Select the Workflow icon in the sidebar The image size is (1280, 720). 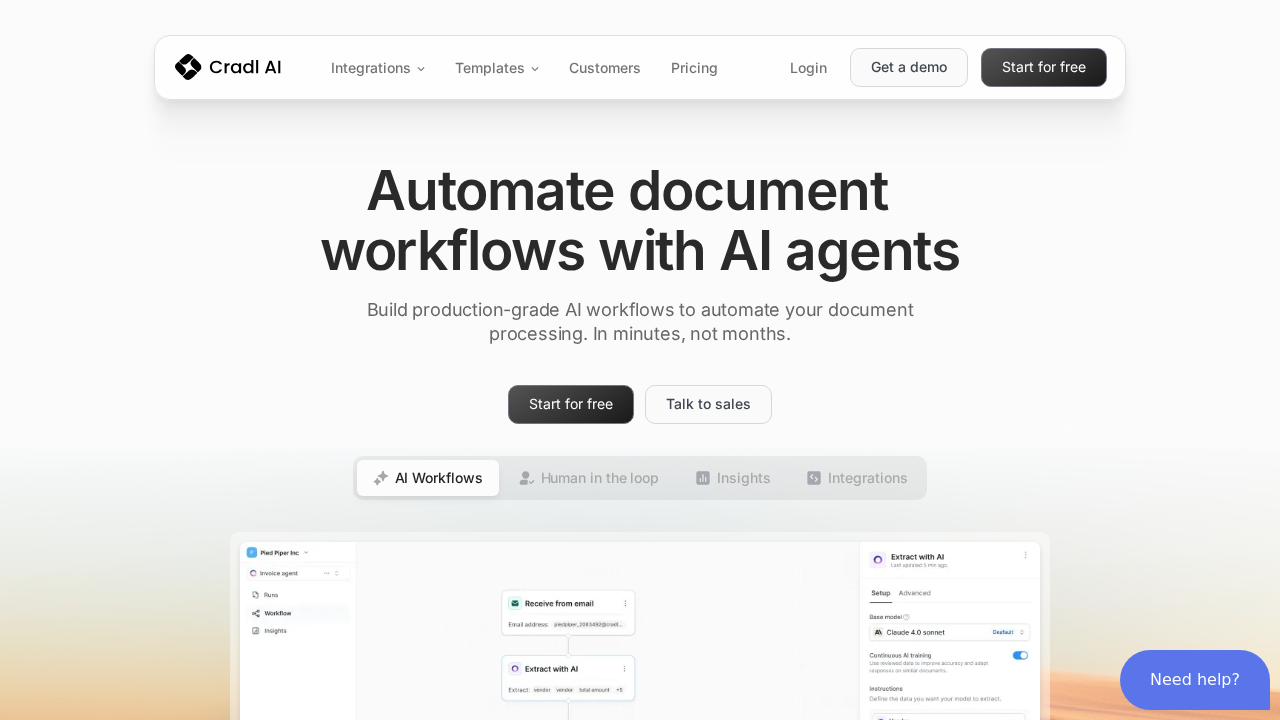[x=256, y=613]
